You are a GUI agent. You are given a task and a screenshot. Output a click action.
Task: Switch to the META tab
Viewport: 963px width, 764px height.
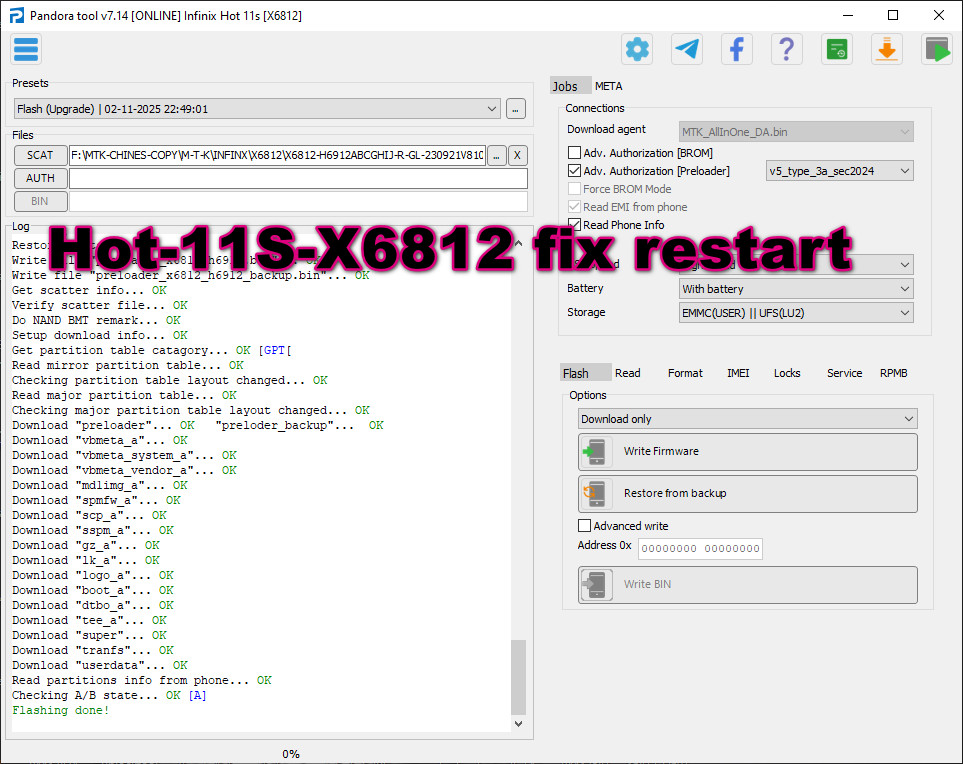point(609,86)
